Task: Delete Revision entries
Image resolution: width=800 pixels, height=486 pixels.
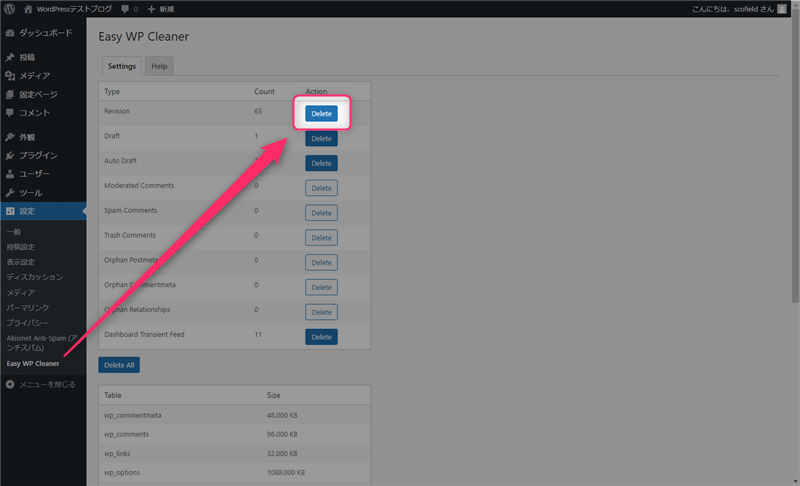Action: 321,113
